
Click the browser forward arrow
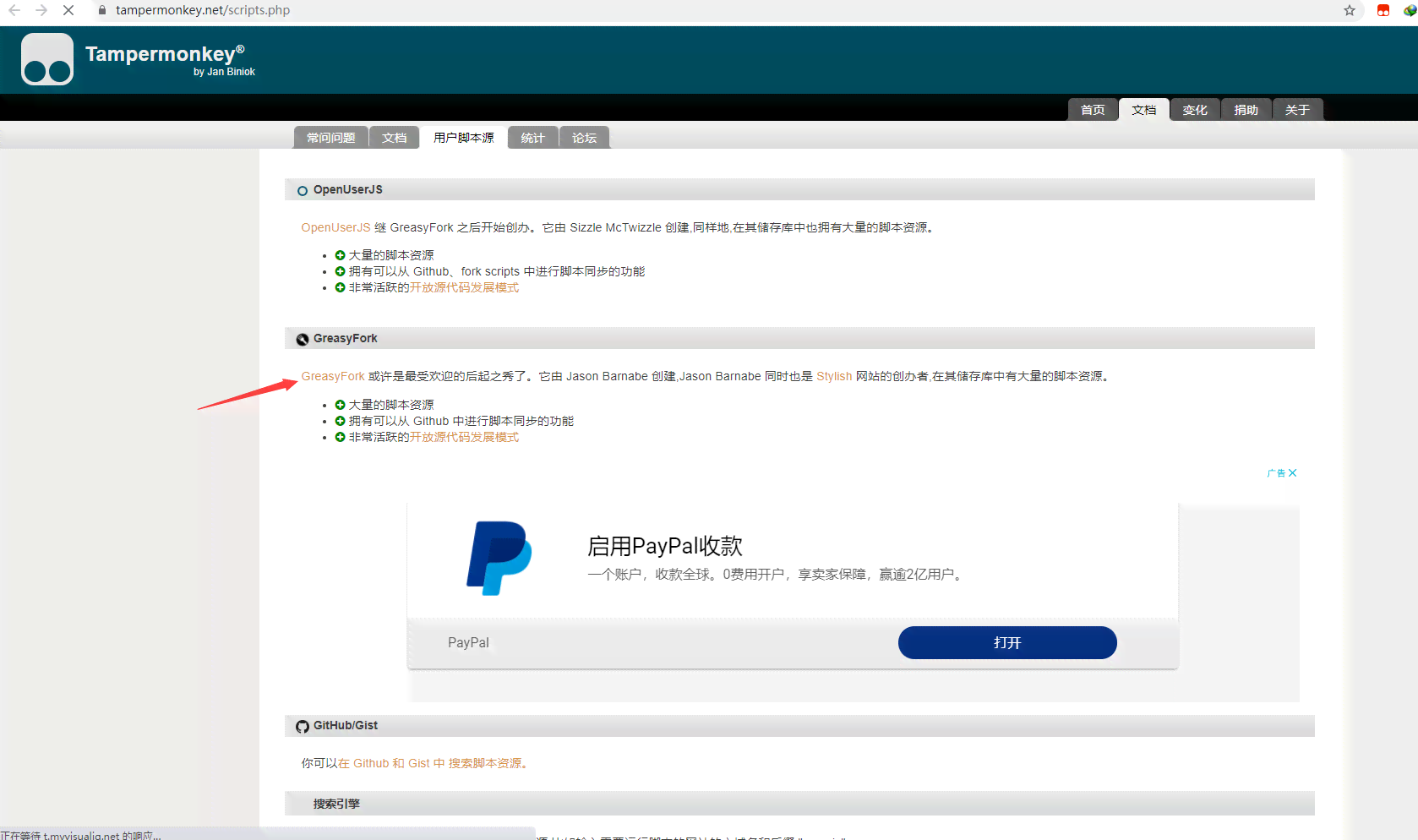41,10
